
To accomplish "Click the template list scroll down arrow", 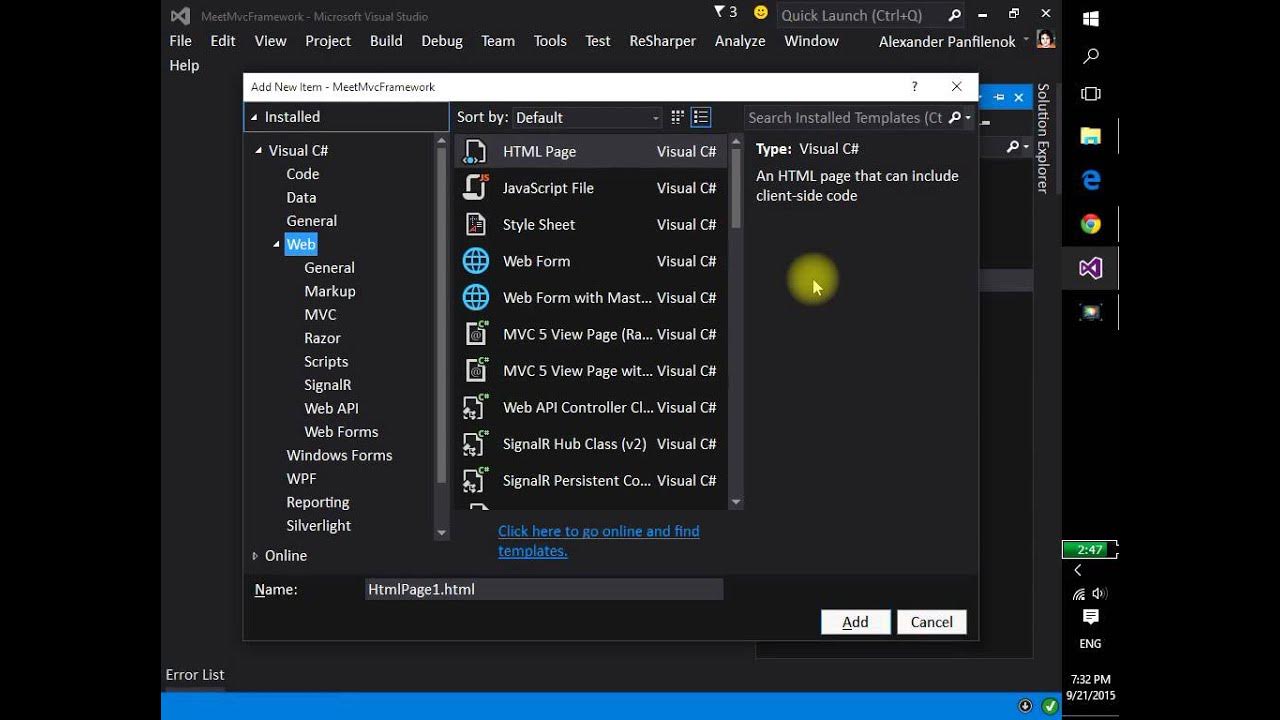I will tap(736, 502).
